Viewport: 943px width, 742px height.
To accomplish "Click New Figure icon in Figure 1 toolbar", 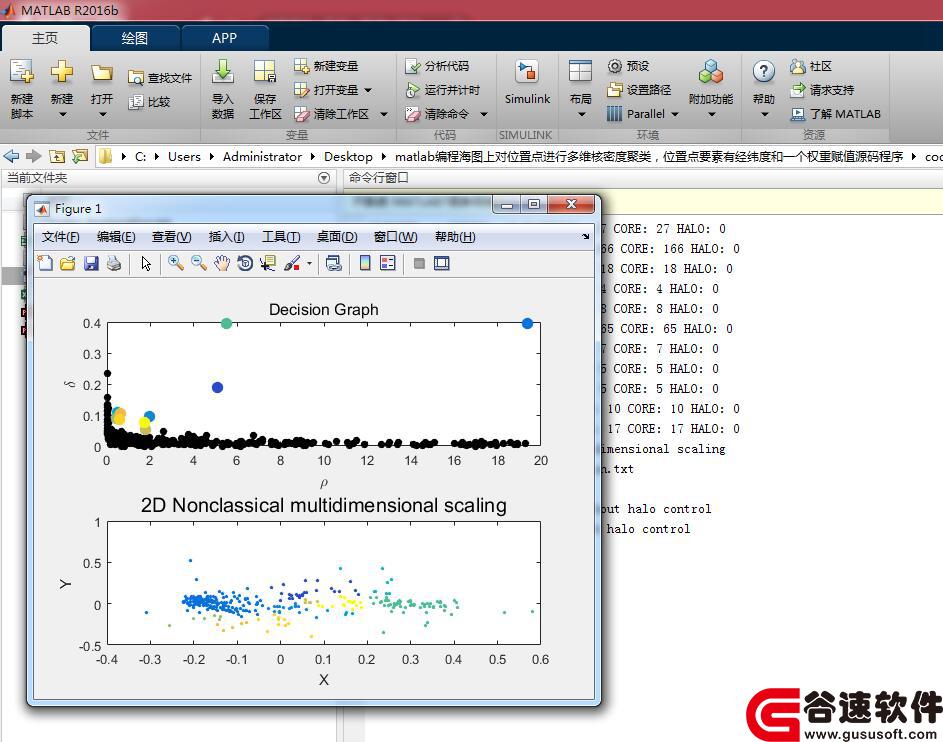I will coord(45,263).
